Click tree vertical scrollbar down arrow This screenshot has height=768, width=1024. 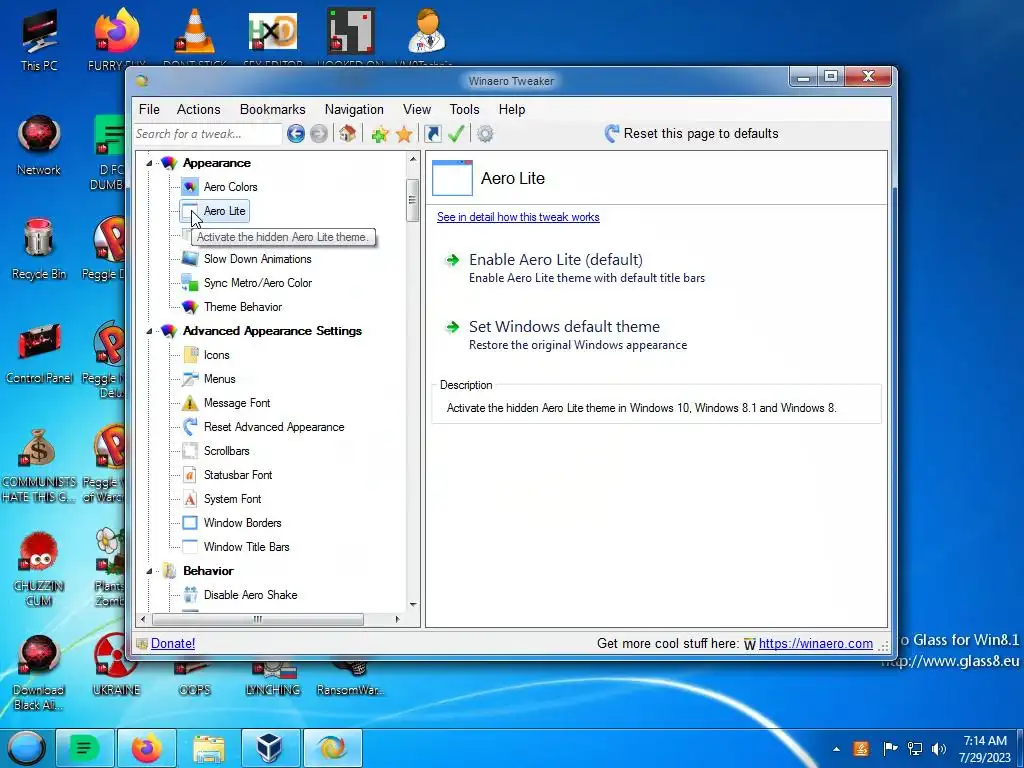413,605
